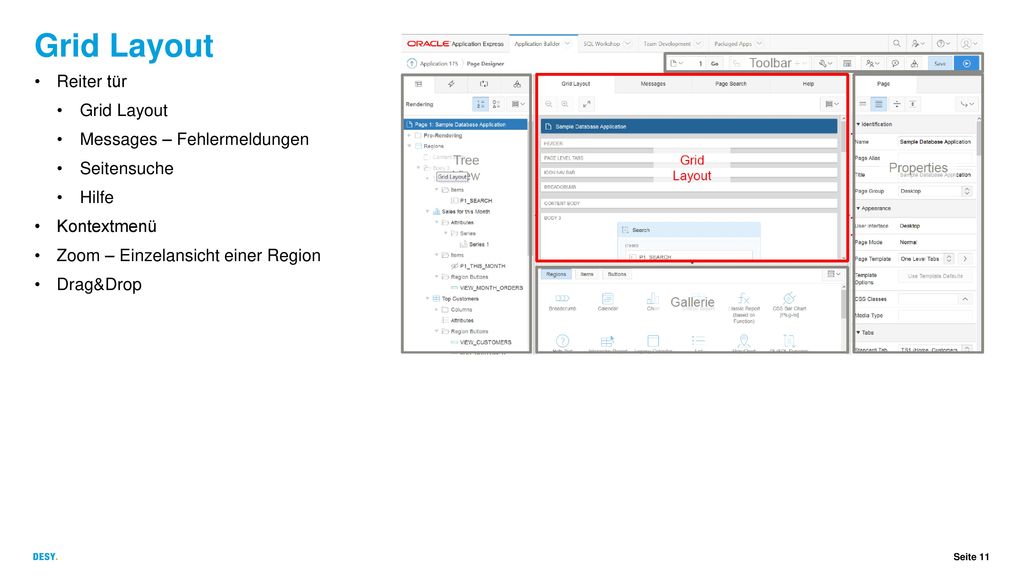Switch to the Grid Layout tab
Screen dimensions: 1024x576
(x=575, y=84)
